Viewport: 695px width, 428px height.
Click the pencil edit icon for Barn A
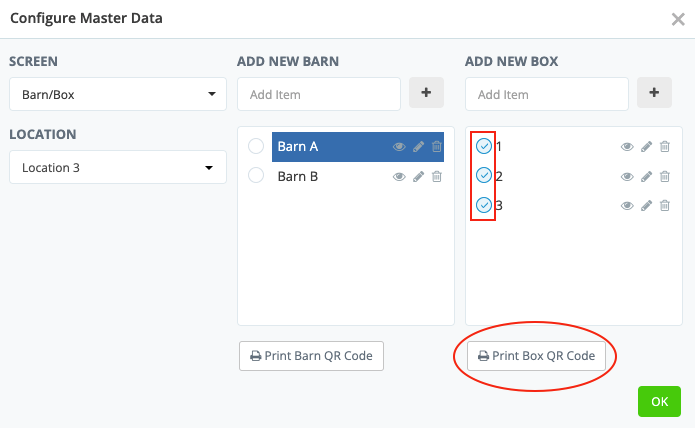pos(418,147)
